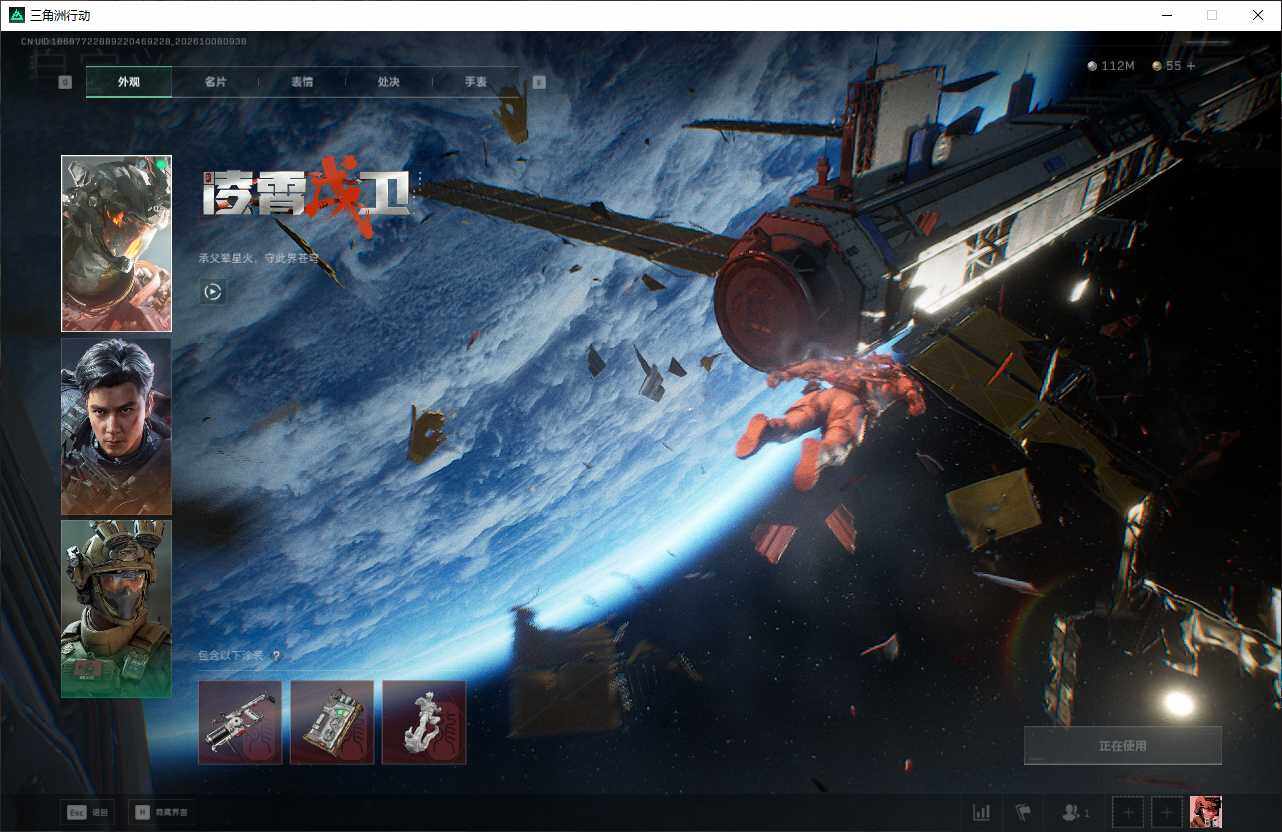The height and width of the screenshot is (832, 1282).
Task: View the weapon skin item thumbnail
Action: [x=240, y=722]
